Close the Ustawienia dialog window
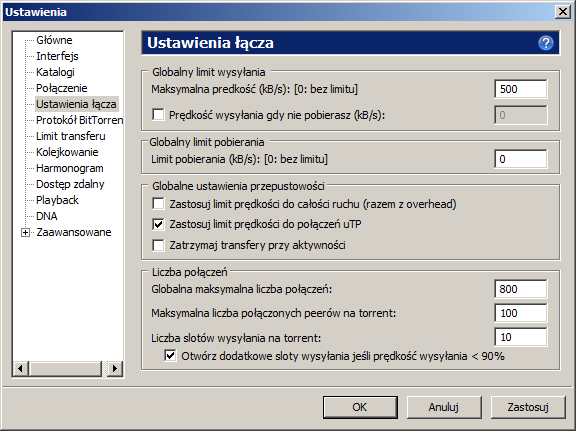This screenshot has width=576, height=431. [562, 12]
